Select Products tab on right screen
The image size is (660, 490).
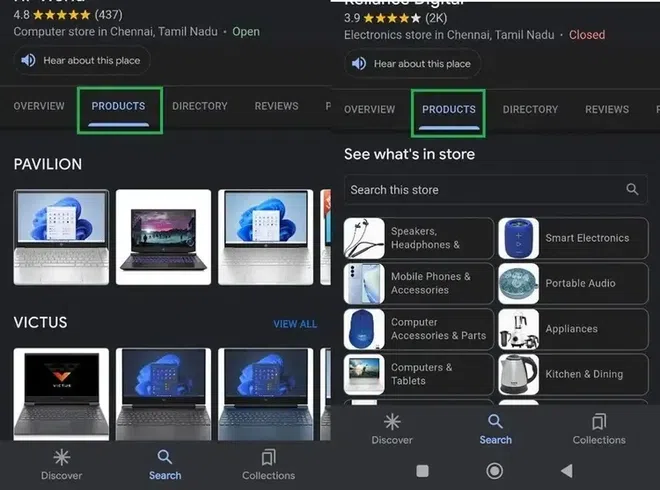449,109
